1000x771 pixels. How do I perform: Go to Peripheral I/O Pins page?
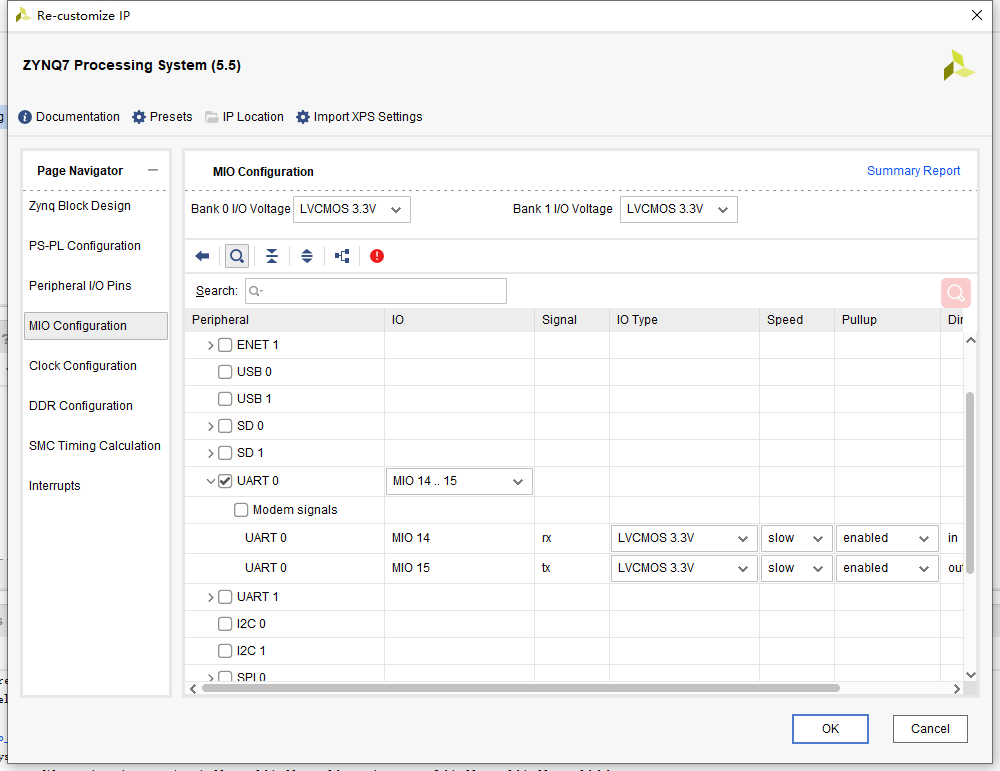coord(80,286)
